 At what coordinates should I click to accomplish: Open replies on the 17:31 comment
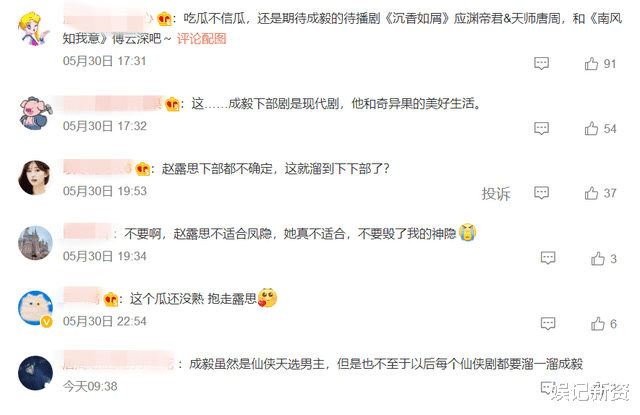tap(541, 64)
